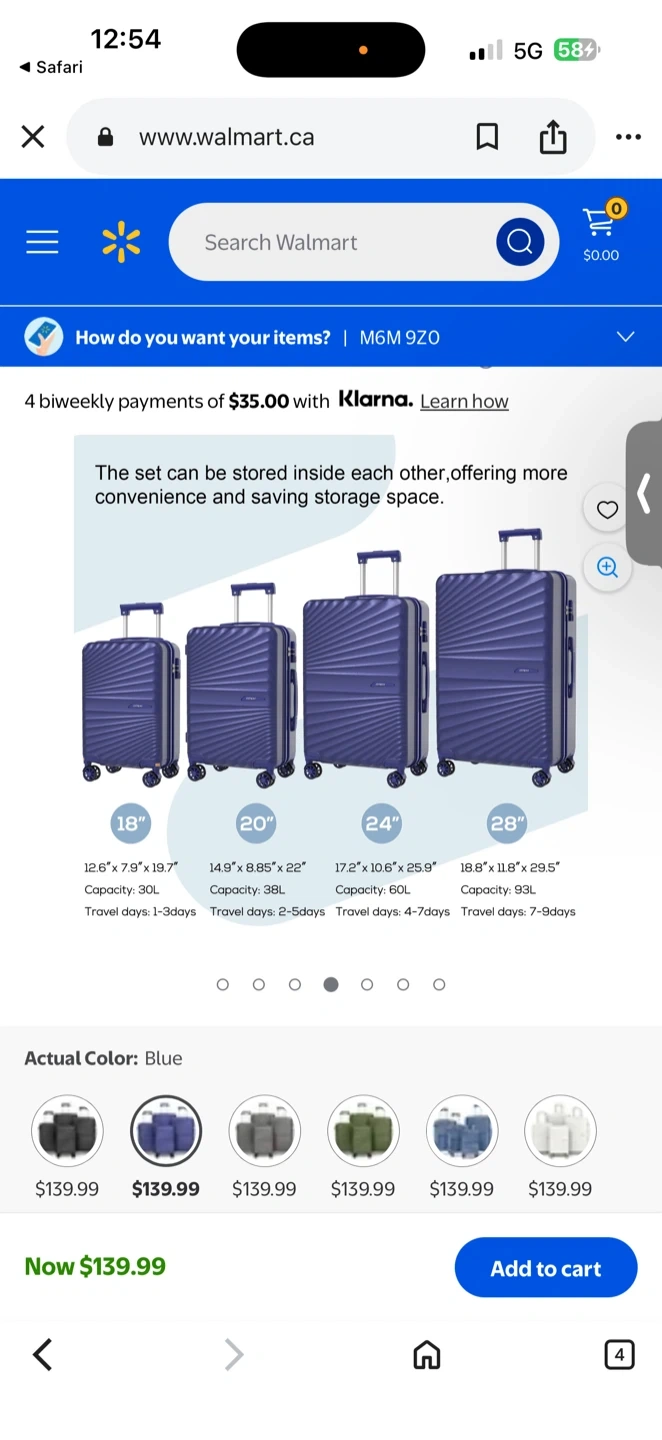Tap the Walmart spark logo
Image resolution: width=662 pixels, height=1440 pixels.
point(121,242)
